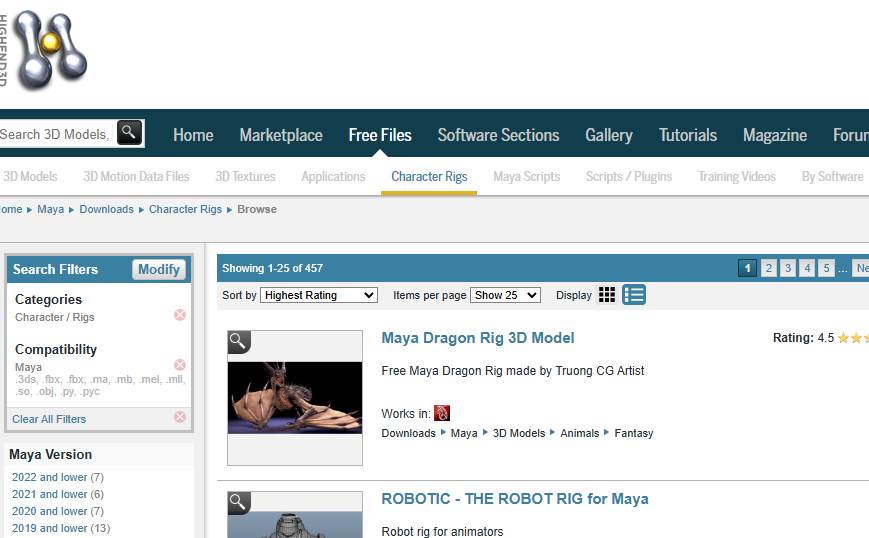Open the Magazine menu

[775, 135]
